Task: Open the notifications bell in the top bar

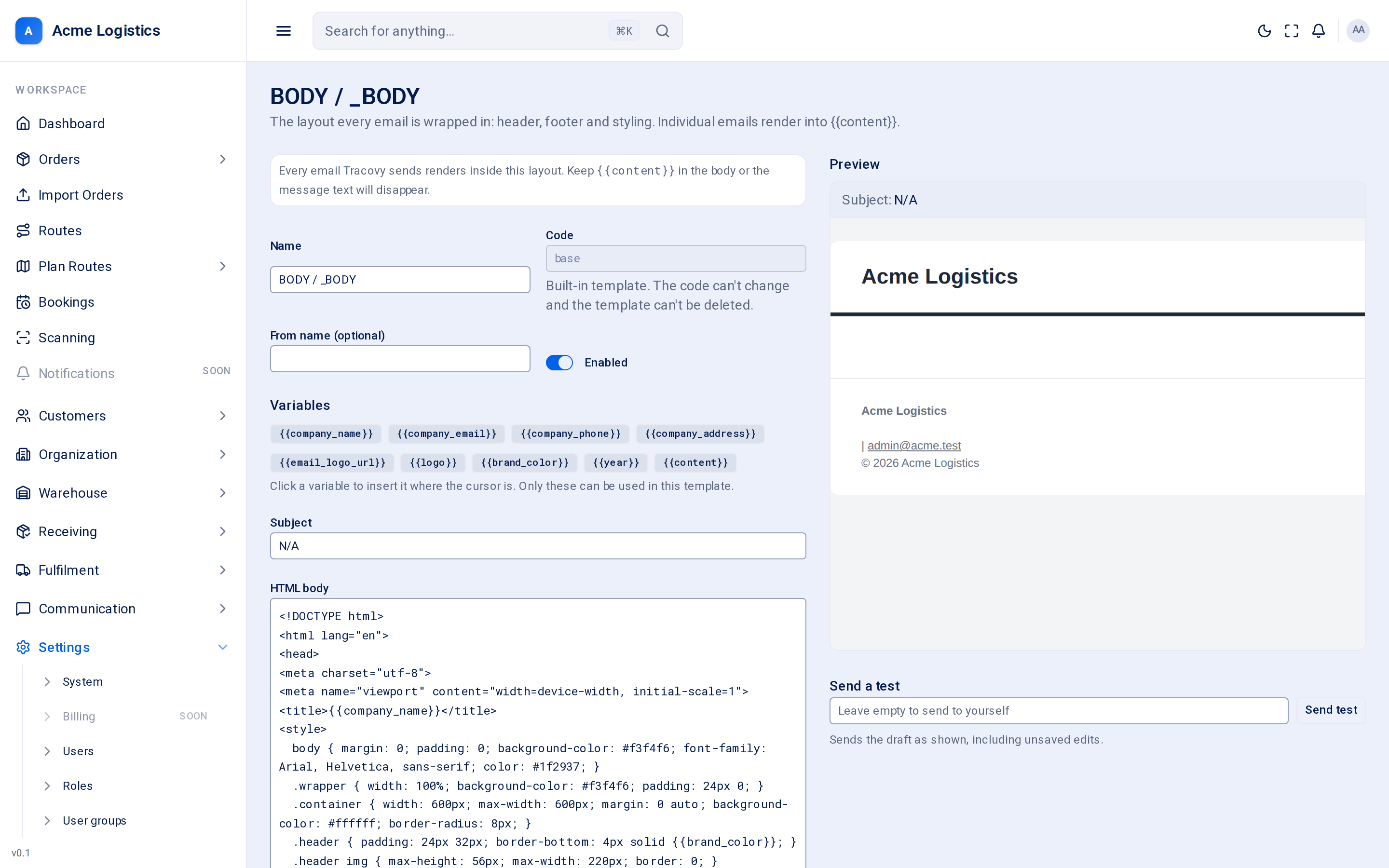Action: pos(1319,31)
